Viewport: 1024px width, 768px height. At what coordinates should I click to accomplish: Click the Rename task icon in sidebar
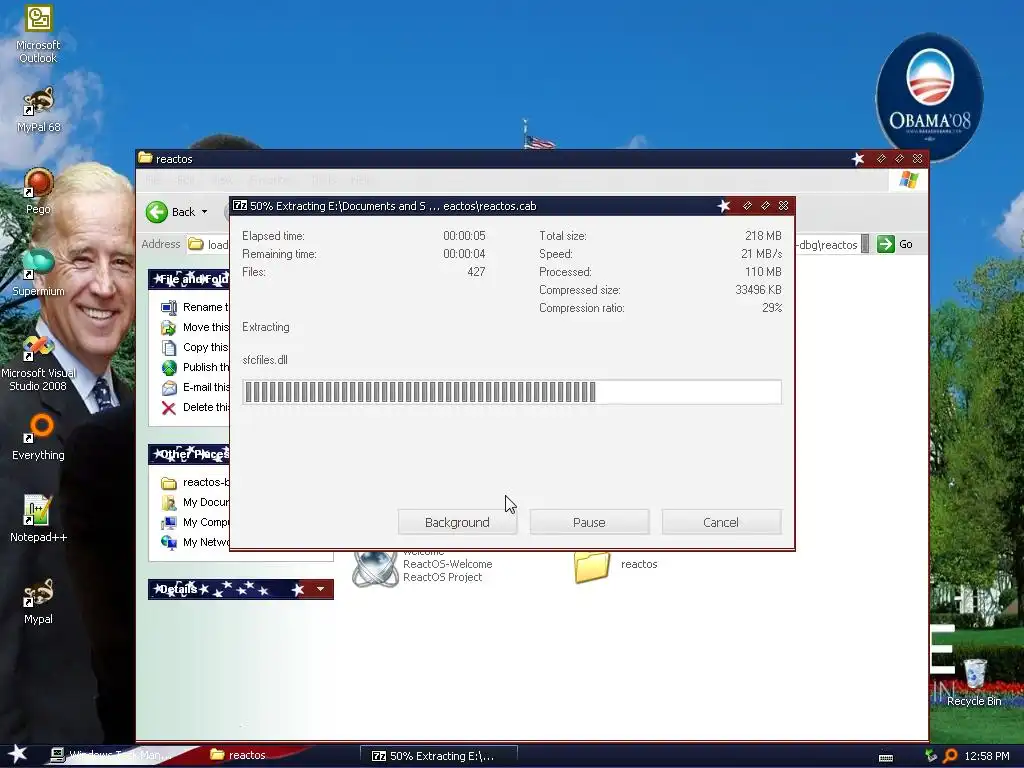[x=169, y=307]
